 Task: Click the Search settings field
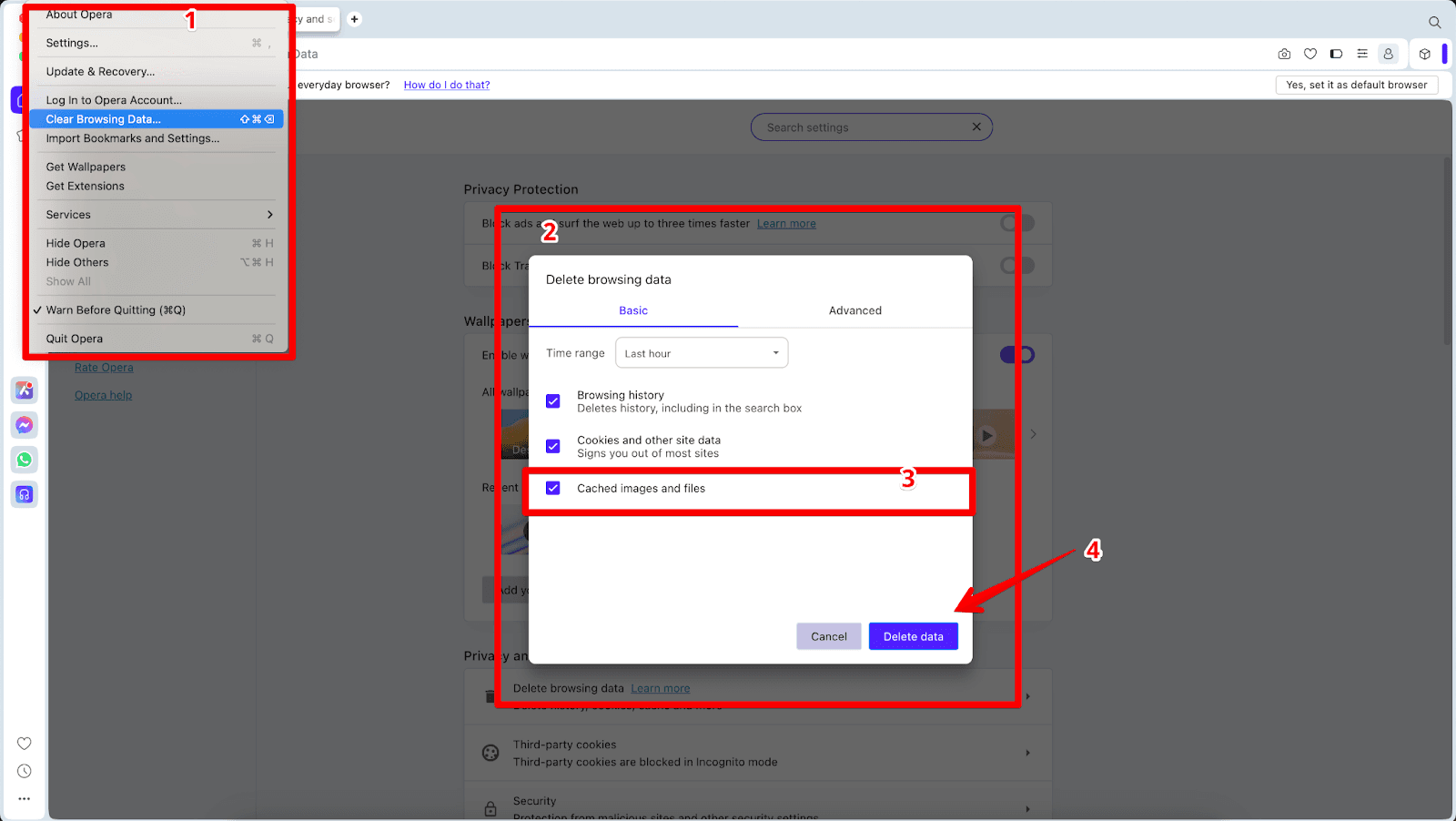pyautogui.click(x=864, y=127)
